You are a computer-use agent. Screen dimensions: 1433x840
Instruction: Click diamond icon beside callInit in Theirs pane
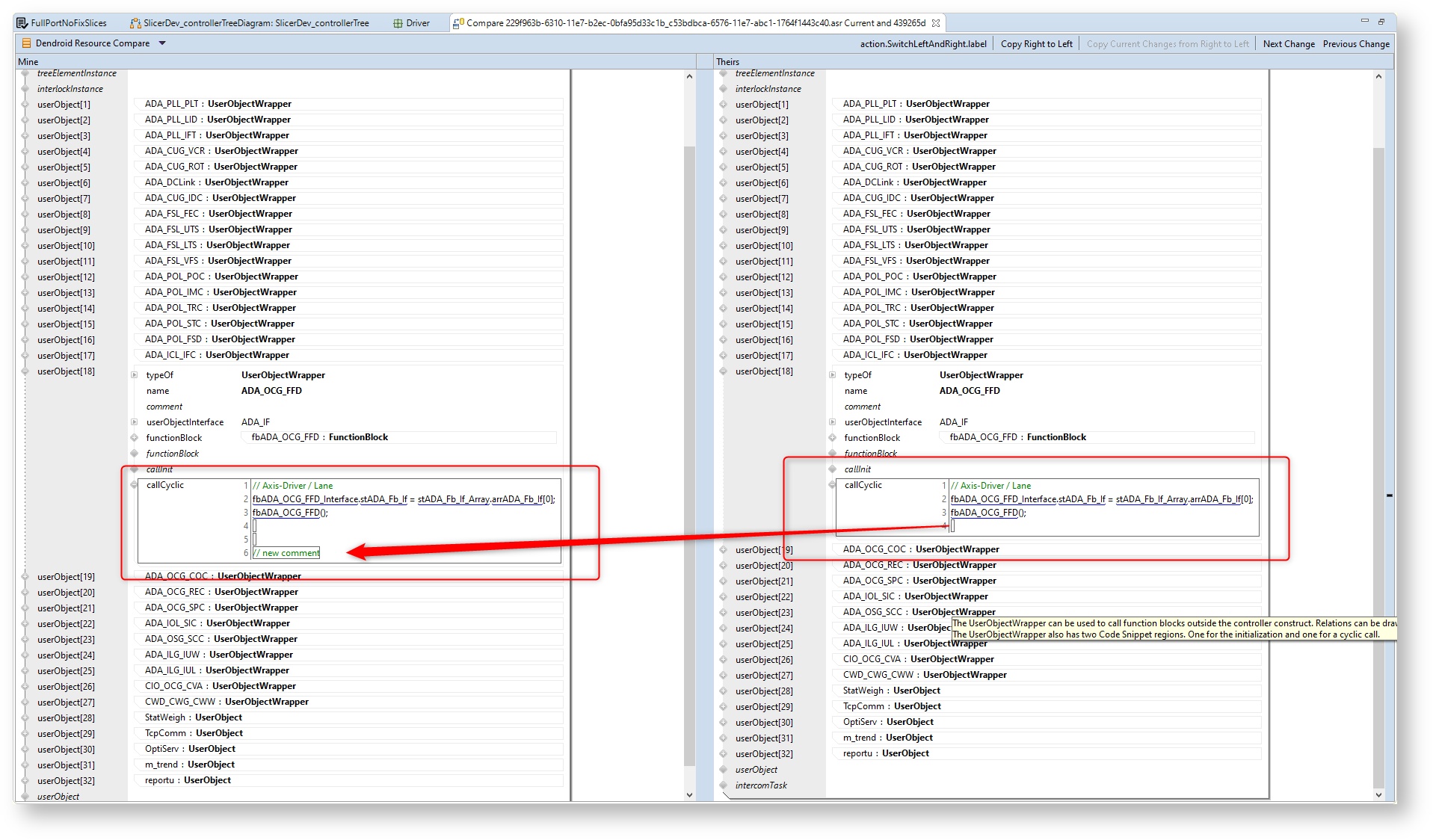click(x=832, y=469)
